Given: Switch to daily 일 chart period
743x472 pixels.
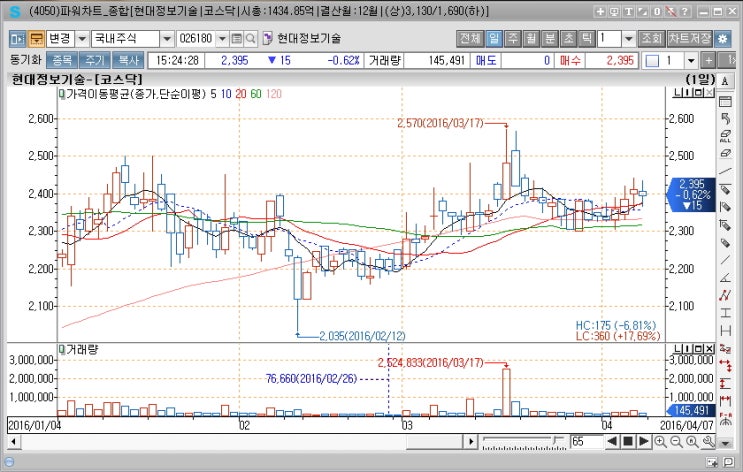Looking at the screenshot, I should 494,38.
